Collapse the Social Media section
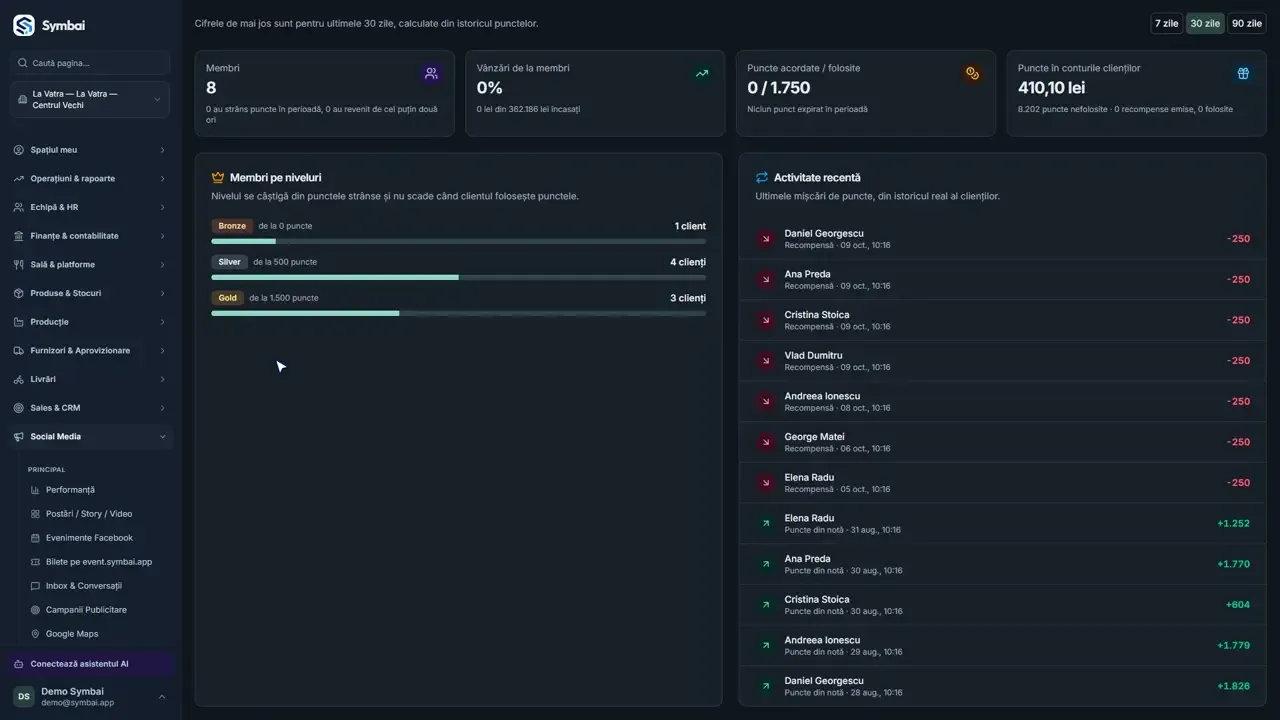 (90, 437)
